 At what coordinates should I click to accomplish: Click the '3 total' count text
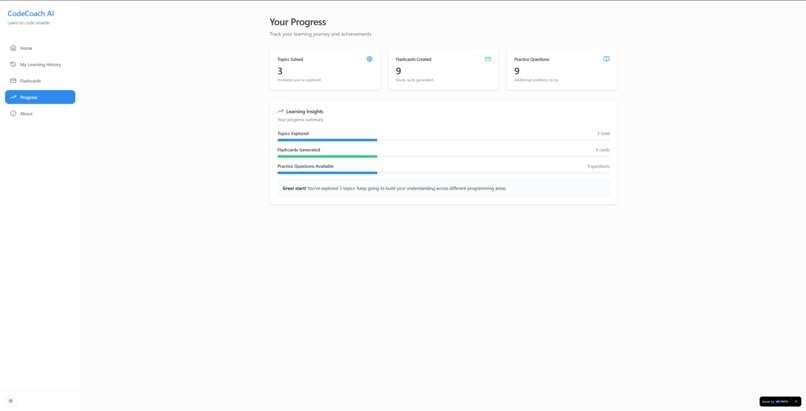pyautogui.click(x=603, y=134)
